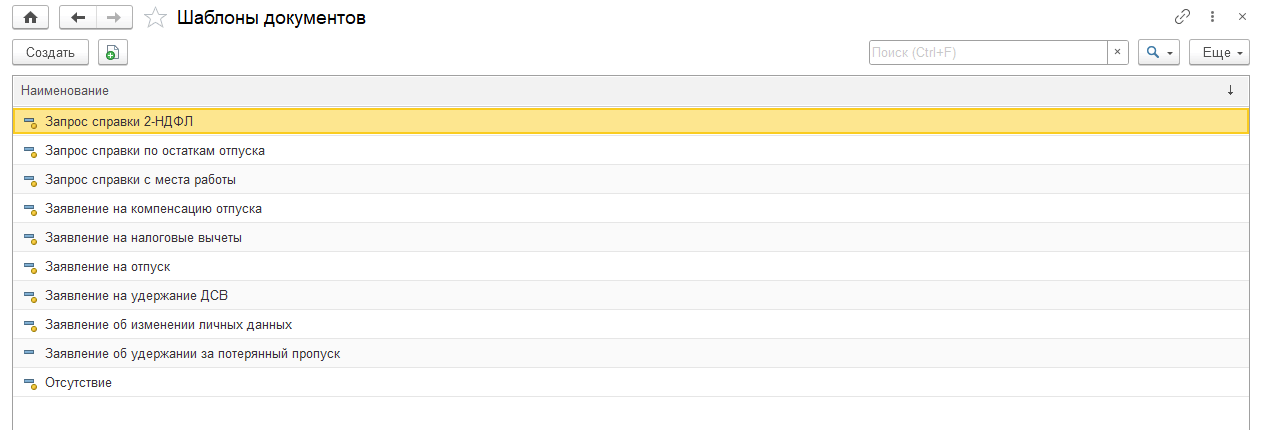Clear the search field with X
The height and width of the screenshot is (430, 1267).
click(1118, 52)
